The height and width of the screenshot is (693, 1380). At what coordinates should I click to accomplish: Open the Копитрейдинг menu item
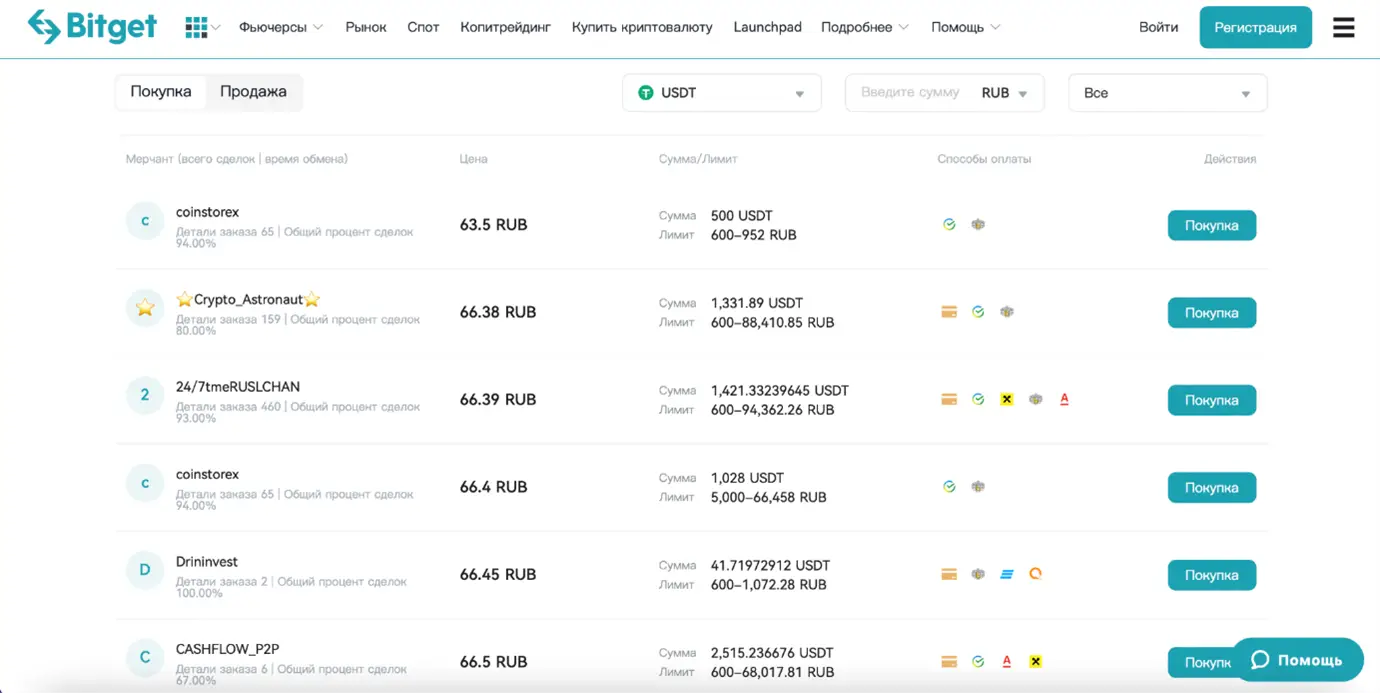tap(505, 27)
